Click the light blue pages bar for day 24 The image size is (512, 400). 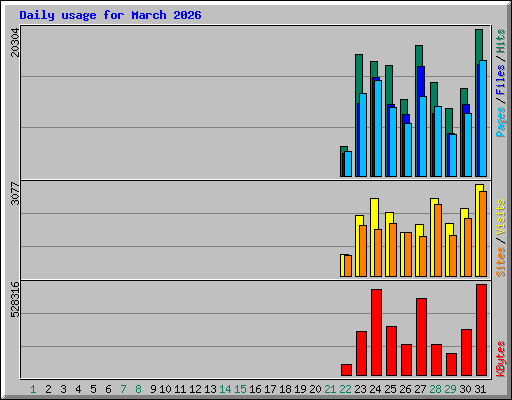(378, 128)
